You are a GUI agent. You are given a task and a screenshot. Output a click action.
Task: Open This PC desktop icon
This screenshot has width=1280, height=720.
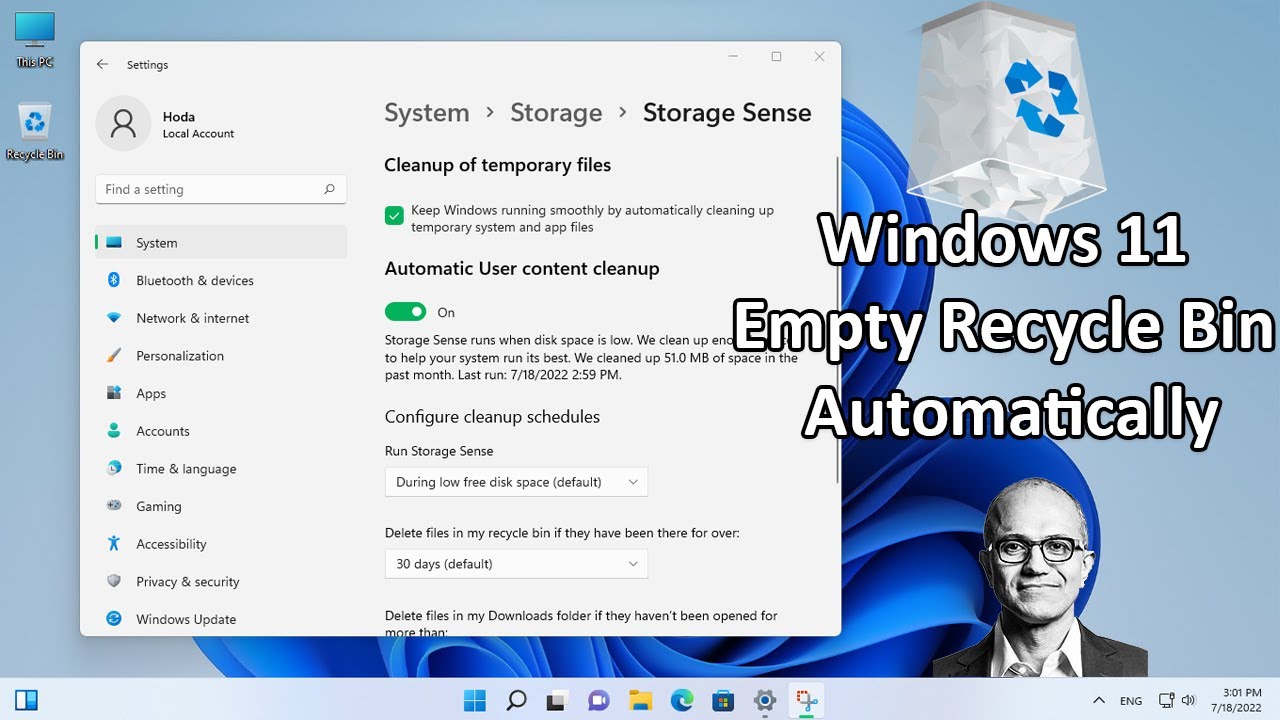[34, 39]
